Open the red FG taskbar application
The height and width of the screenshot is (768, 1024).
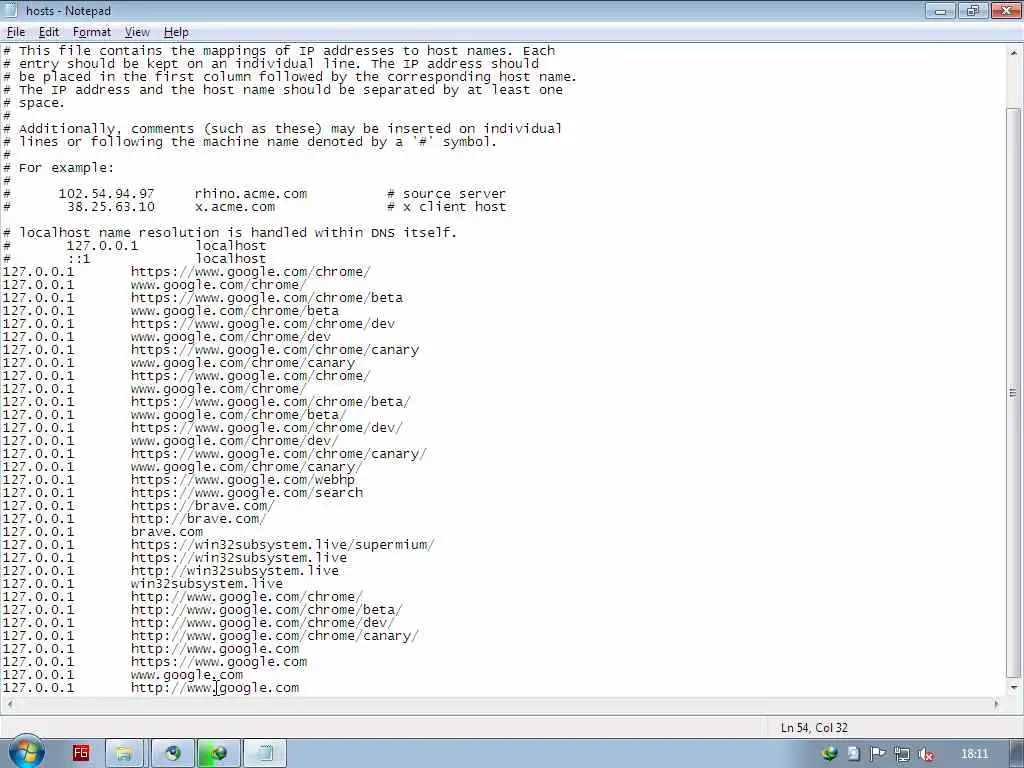click(80, 753)
